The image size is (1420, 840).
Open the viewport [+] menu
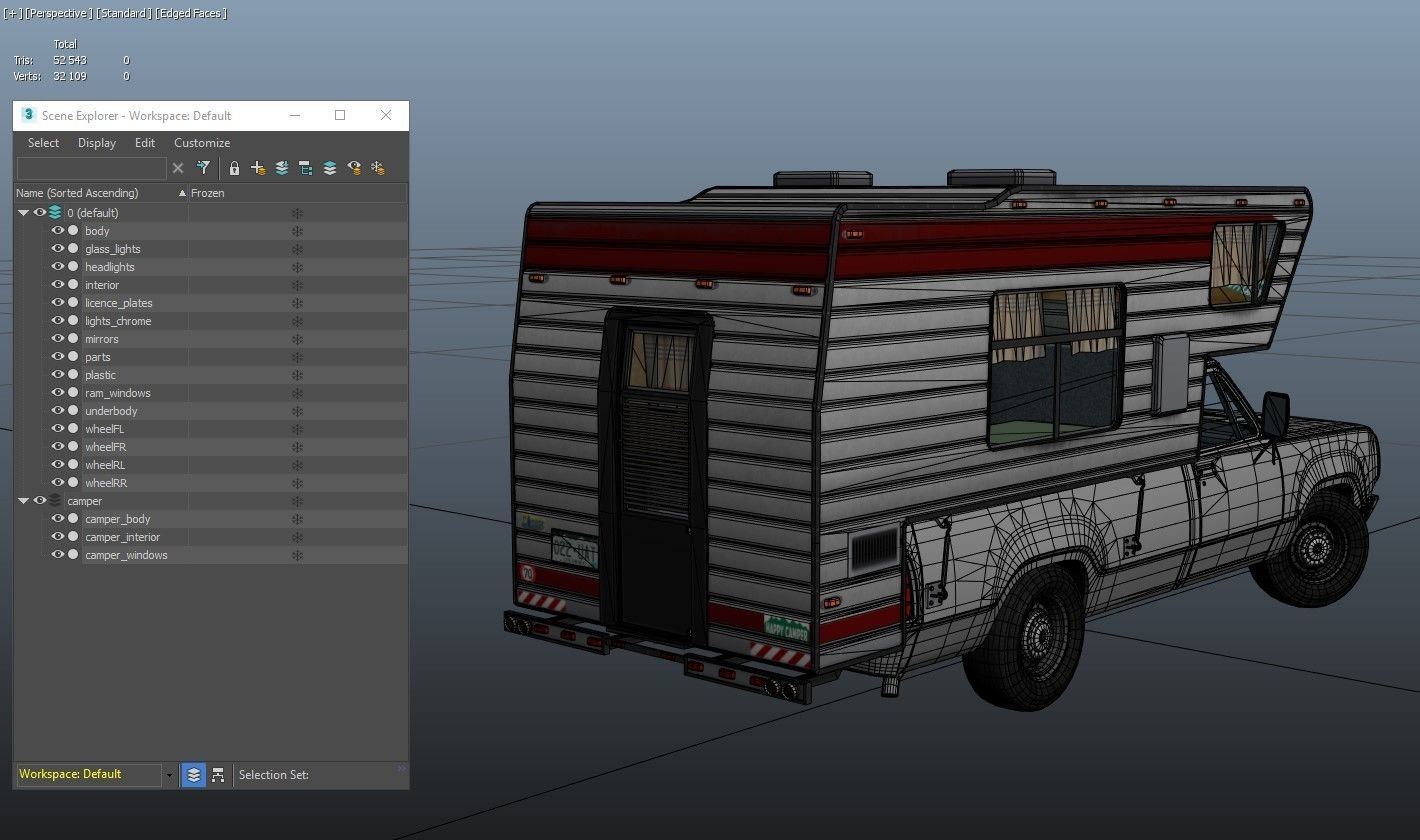click(x=13, y=13)
